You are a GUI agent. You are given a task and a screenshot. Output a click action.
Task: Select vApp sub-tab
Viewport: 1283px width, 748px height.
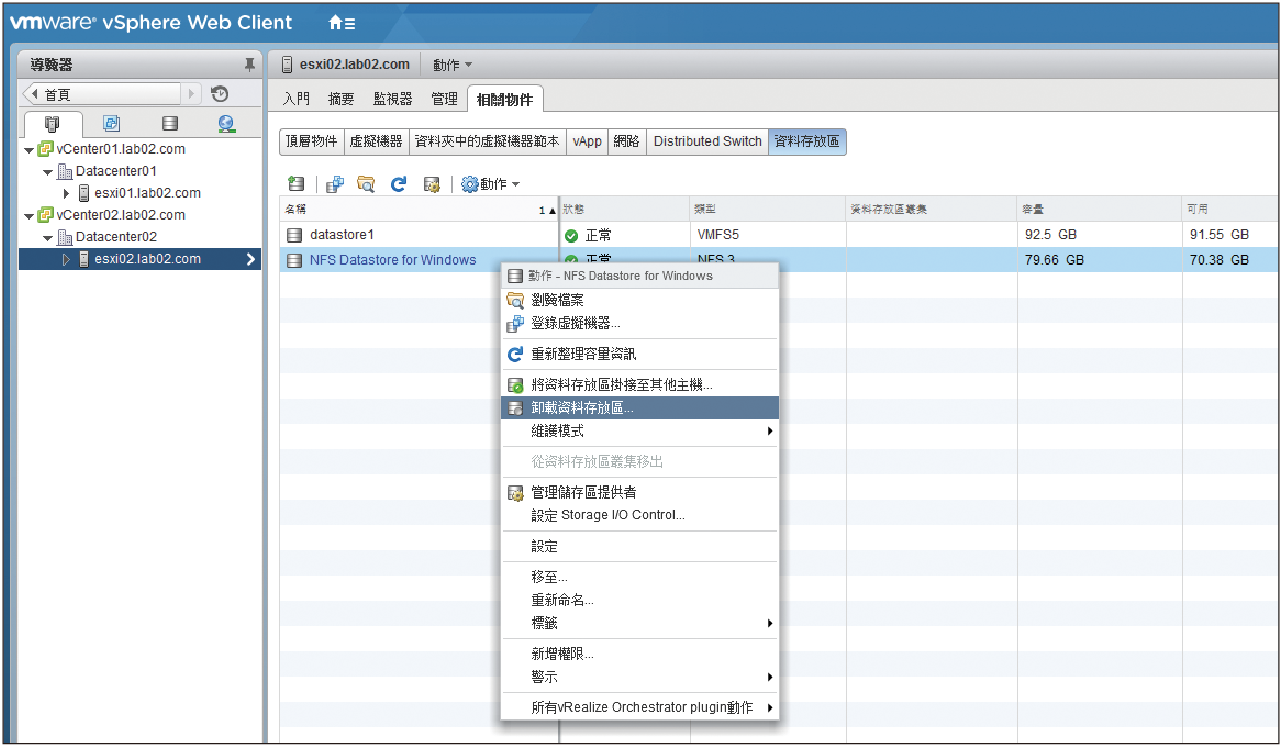(x=587, y=142)
